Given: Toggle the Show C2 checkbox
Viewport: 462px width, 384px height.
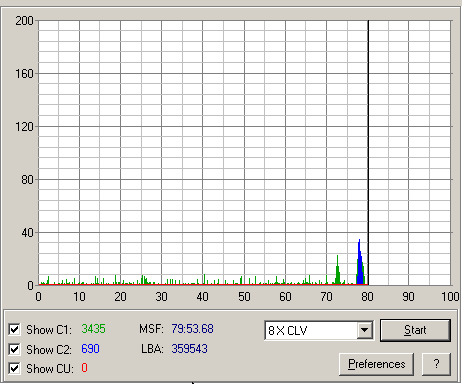Looking at the screenshot, I should pos(14,349).
